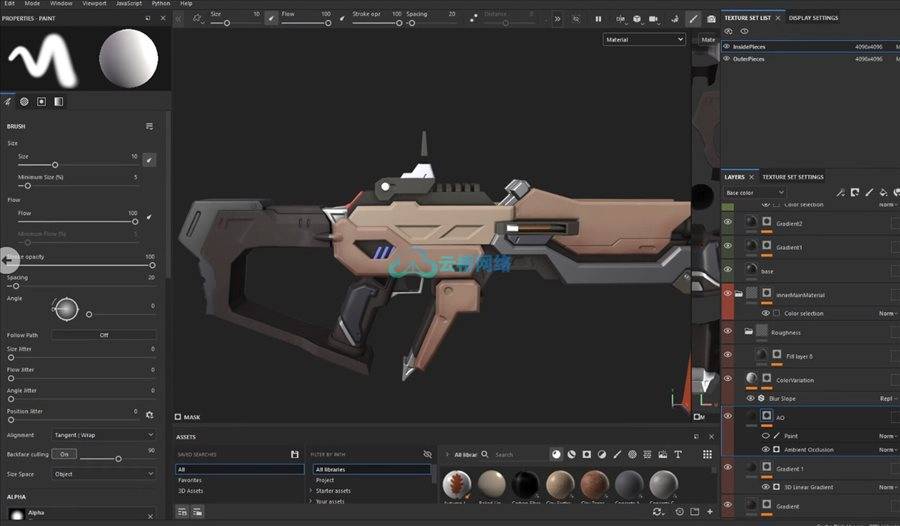Image resolution: width=900 pixels, height=526 pixels.
Task: Click the brush settings menu icon beside BRUSH
Action: tap(149, 127)
